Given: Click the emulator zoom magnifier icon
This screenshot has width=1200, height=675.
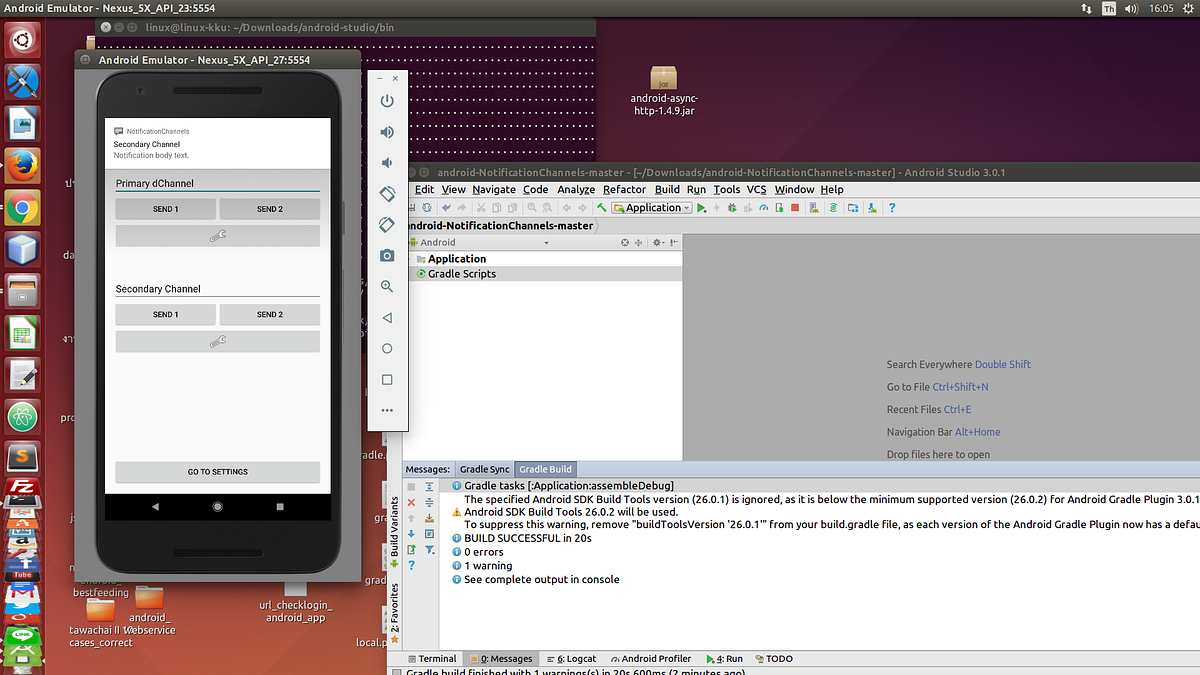Looking at the screenshot, I should (x=387, y=287).
